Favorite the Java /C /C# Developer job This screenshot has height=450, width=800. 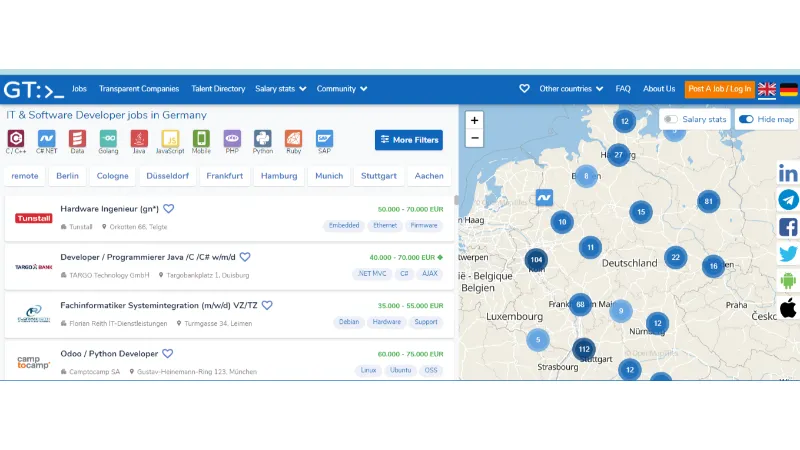(245, 257)
